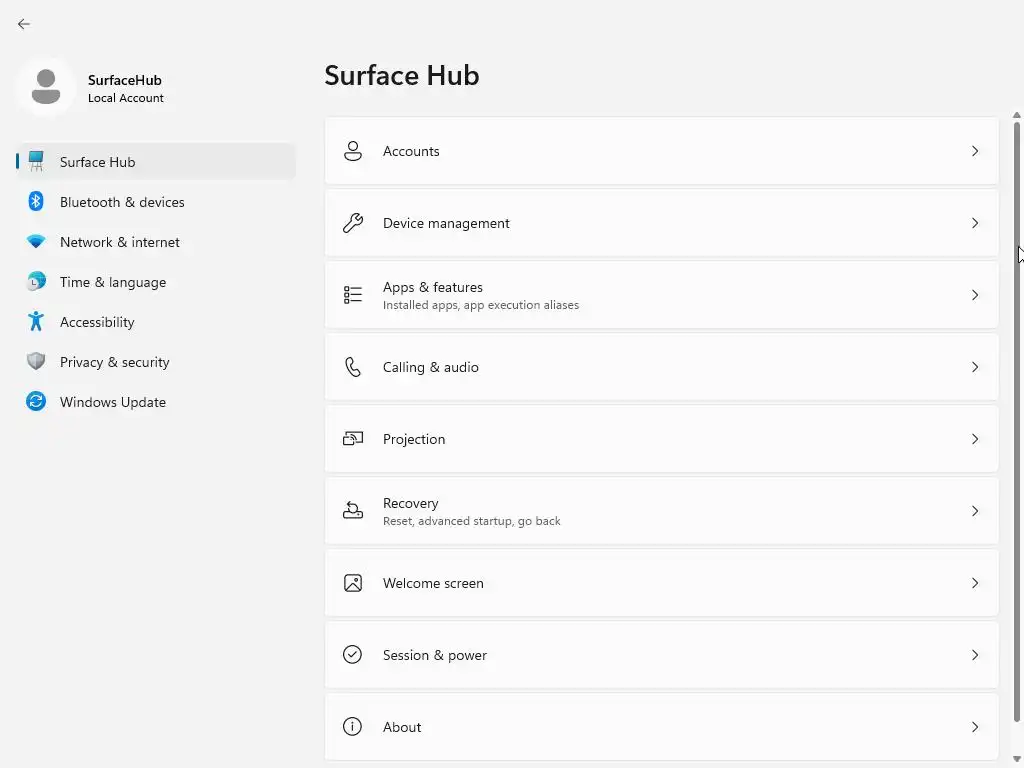Click the Accessibility figure icon
Viewport: 1024px width, 768px height.
(36, 322)
